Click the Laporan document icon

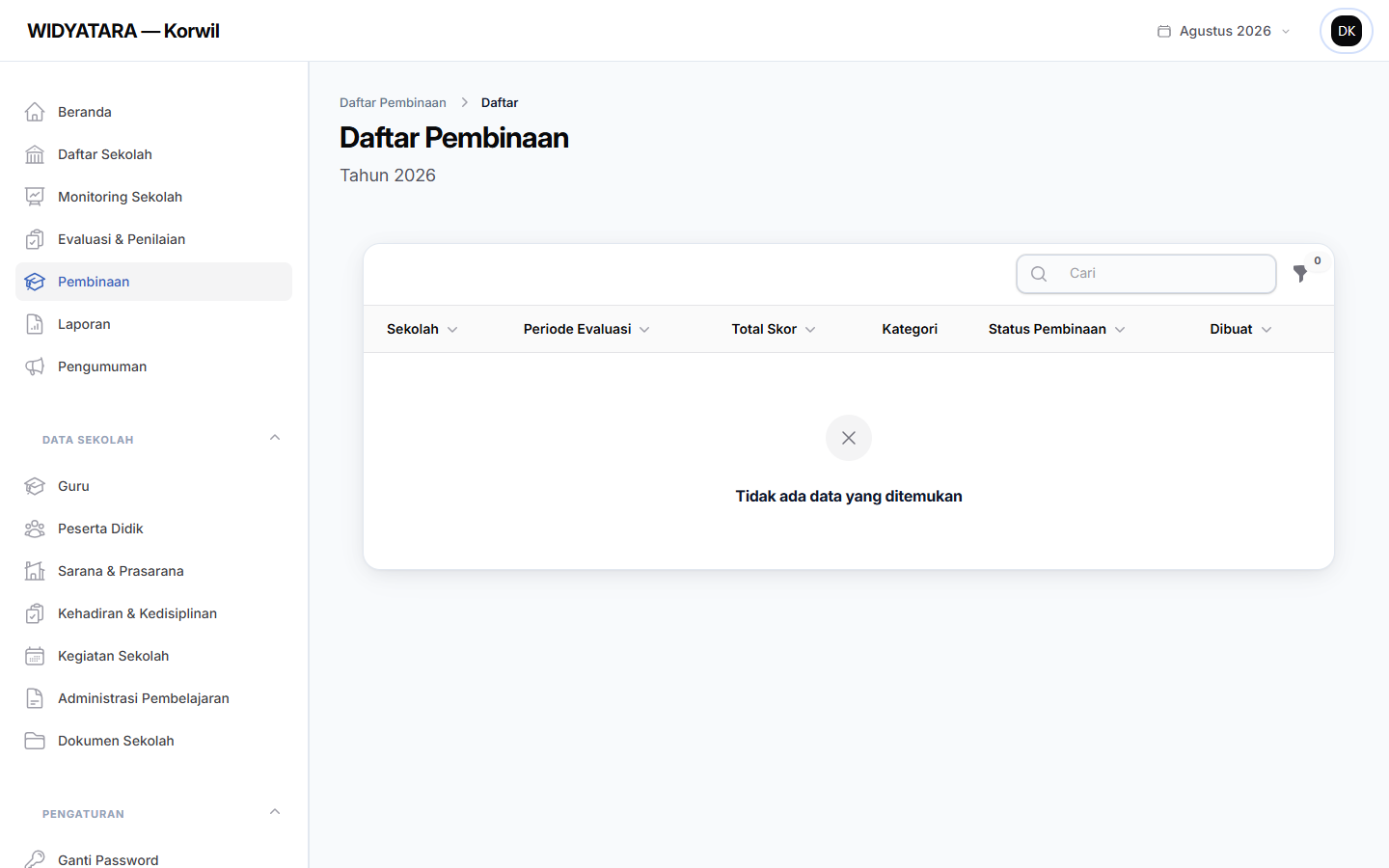35,324
